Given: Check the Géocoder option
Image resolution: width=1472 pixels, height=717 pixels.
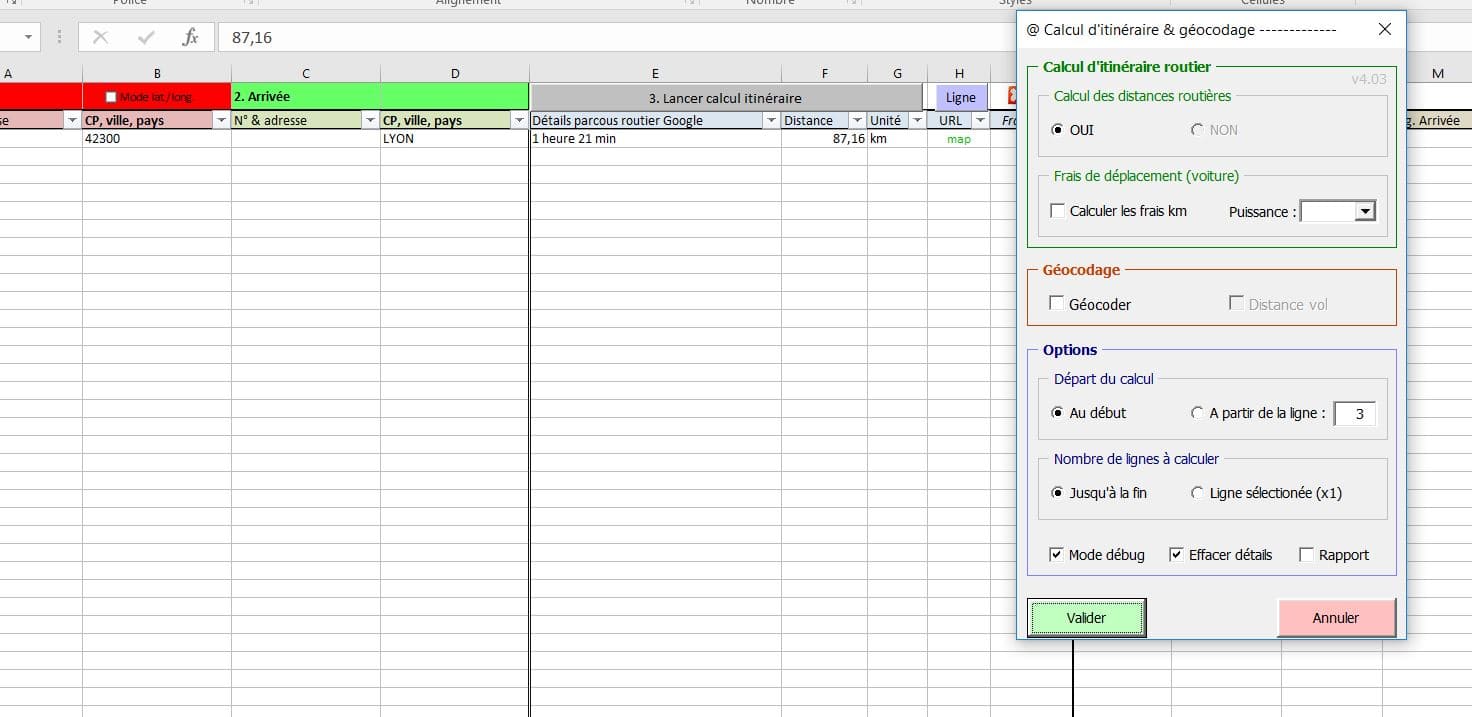Looking at the screenshot, I should point(1057,304).
